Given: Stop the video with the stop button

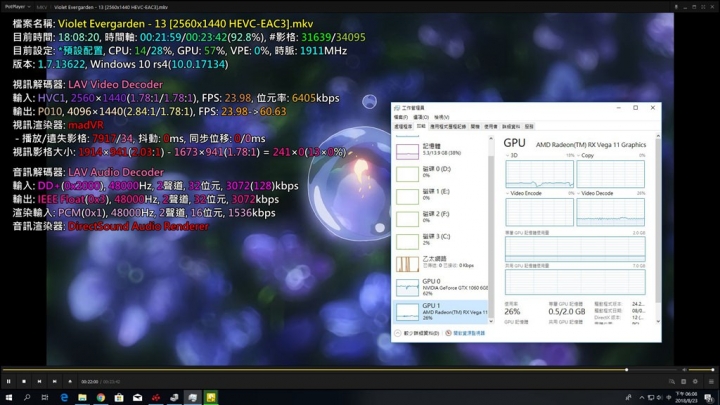Looking at the screenshot, I should click(x=24, y=381).
